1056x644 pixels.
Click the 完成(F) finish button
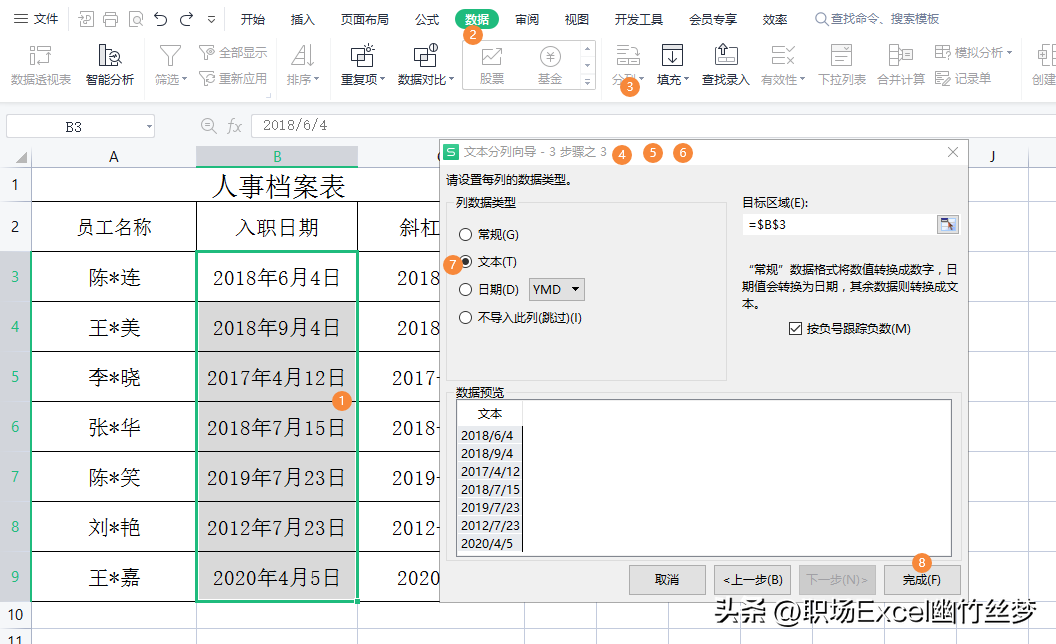click(x=922, y=580)
